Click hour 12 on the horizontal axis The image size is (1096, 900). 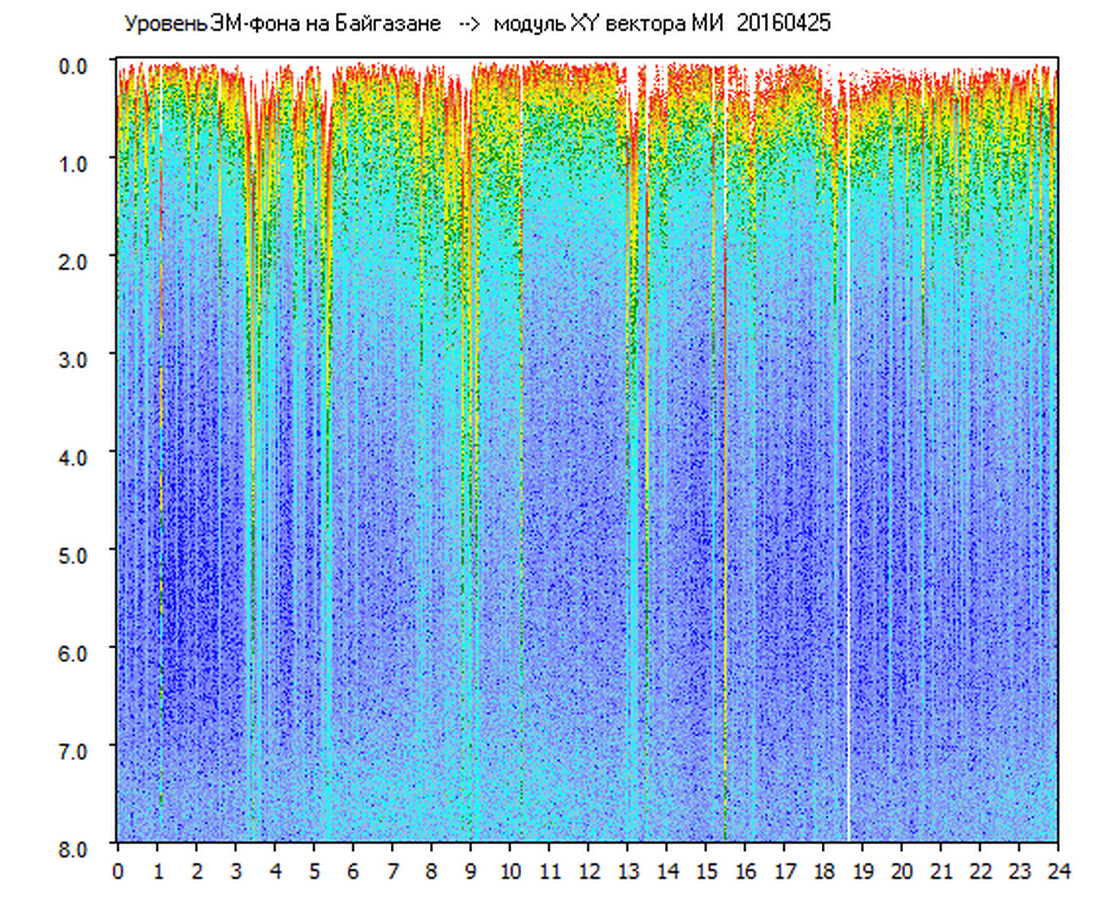point(588,871)
